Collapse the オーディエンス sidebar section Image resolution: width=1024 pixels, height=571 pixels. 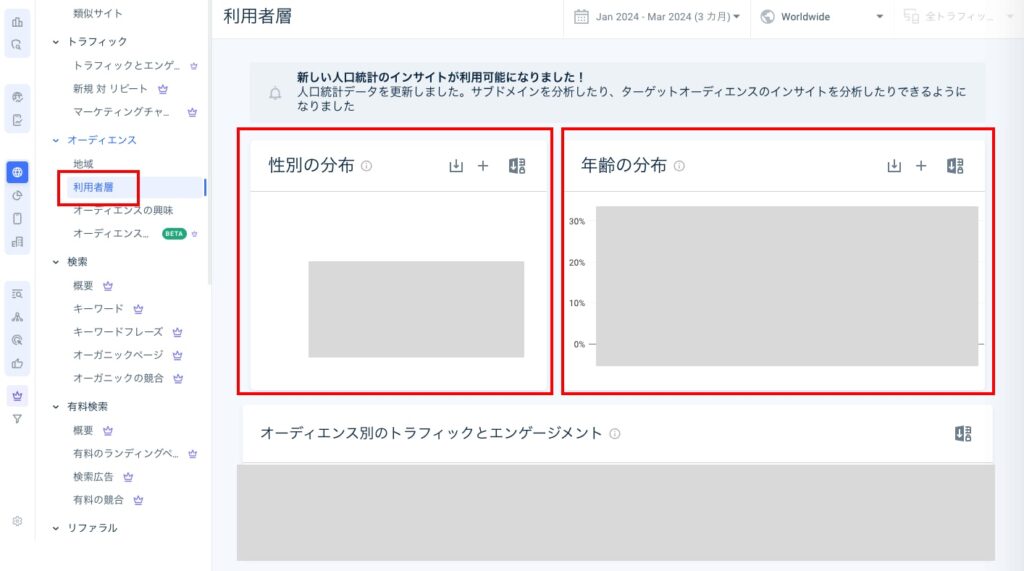pos(56,140)
